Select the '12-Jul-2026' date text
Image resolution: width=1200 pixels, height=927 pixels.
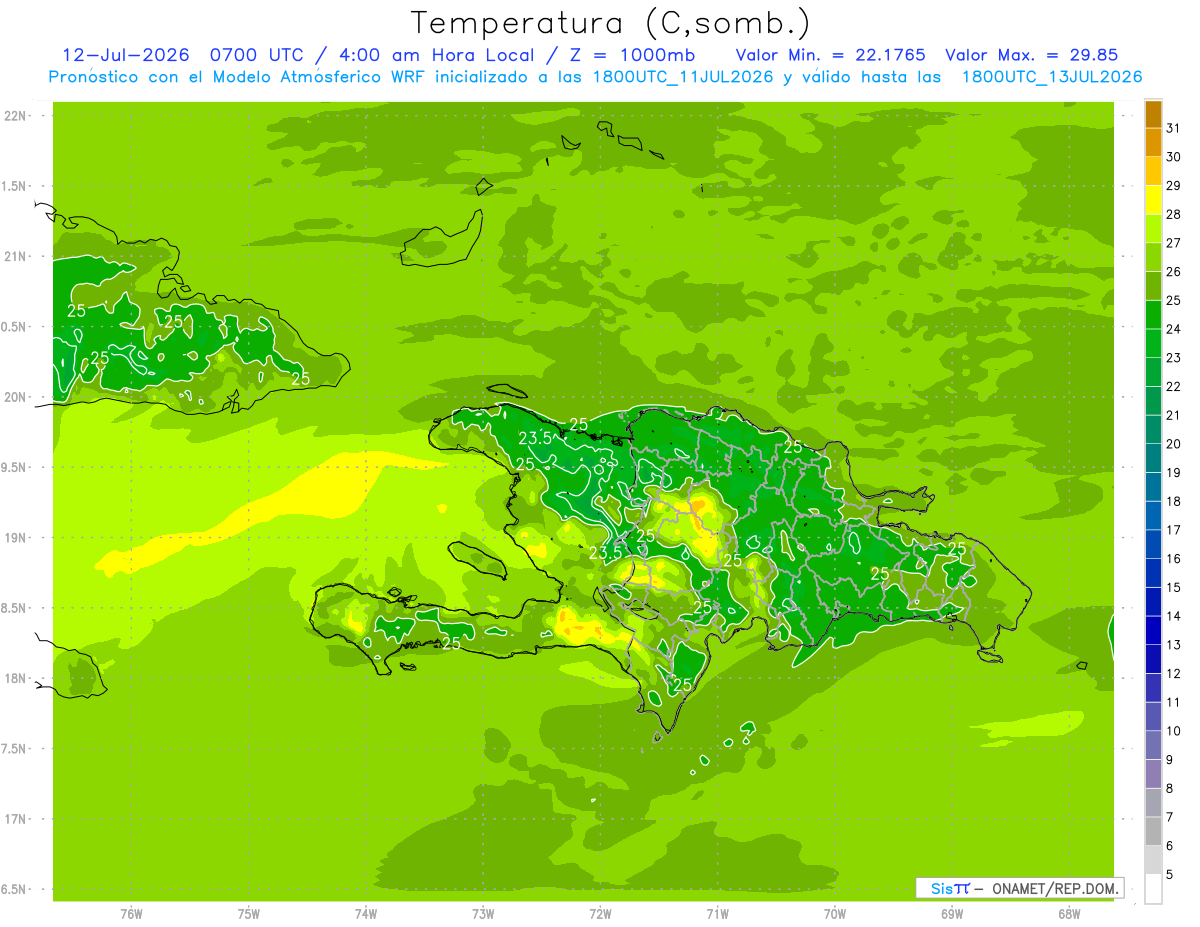(128, 55)
